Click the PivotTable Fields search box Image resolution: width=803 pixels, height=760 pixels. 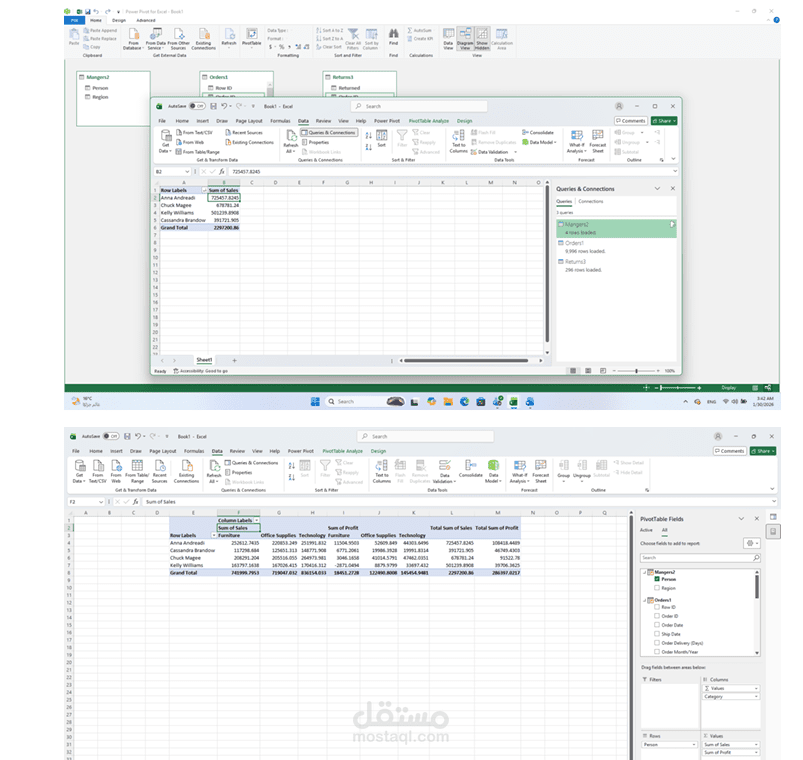pyautogui.click(x=700, y=558)
